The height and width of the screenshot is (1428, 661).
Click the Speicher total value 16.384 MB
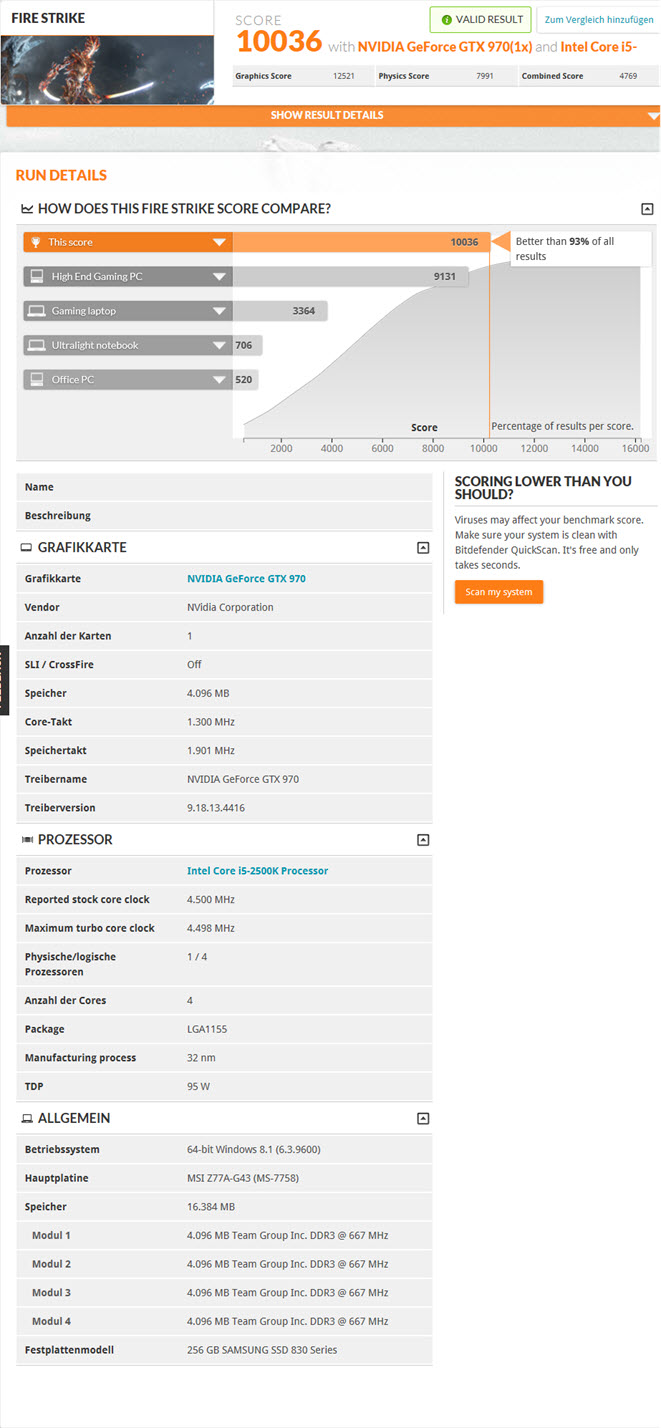click(211, 1207)
